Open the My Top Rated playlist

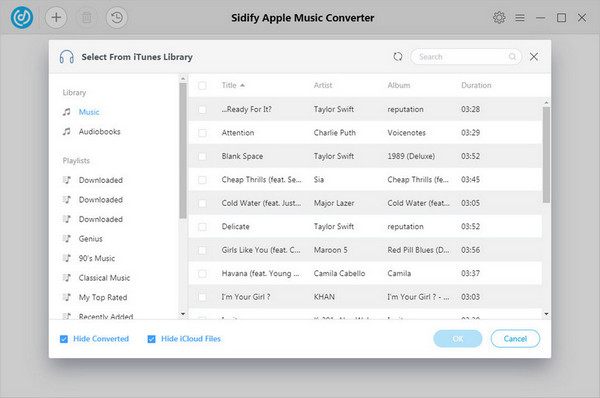point(103,297)
